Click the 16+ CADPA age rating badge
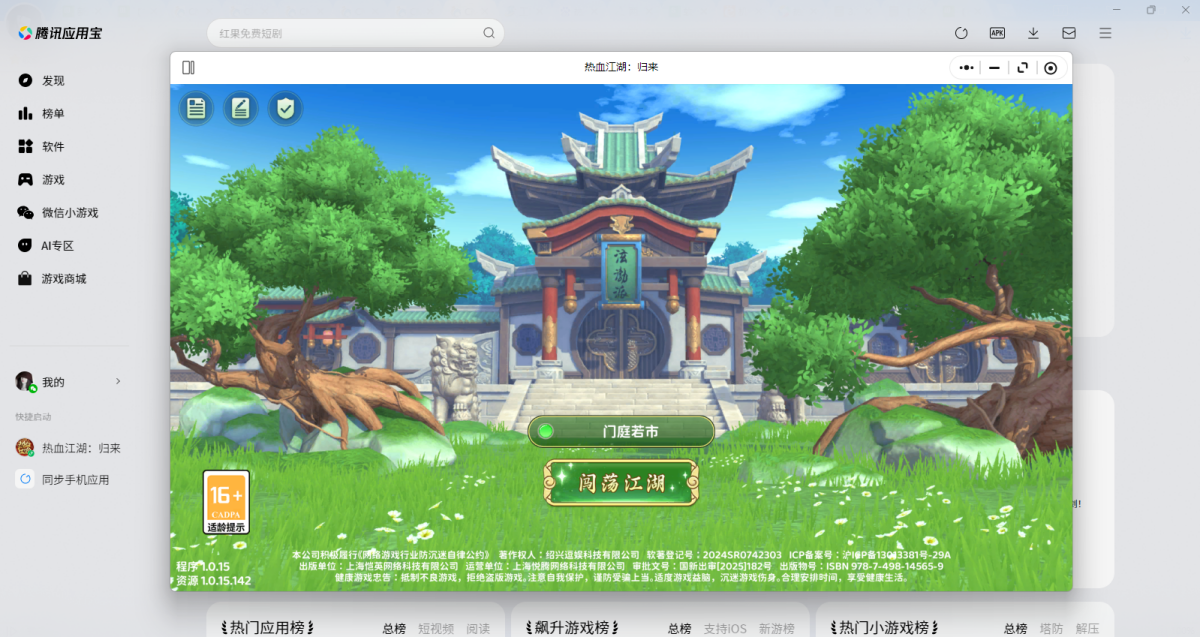 pos(226,502)
